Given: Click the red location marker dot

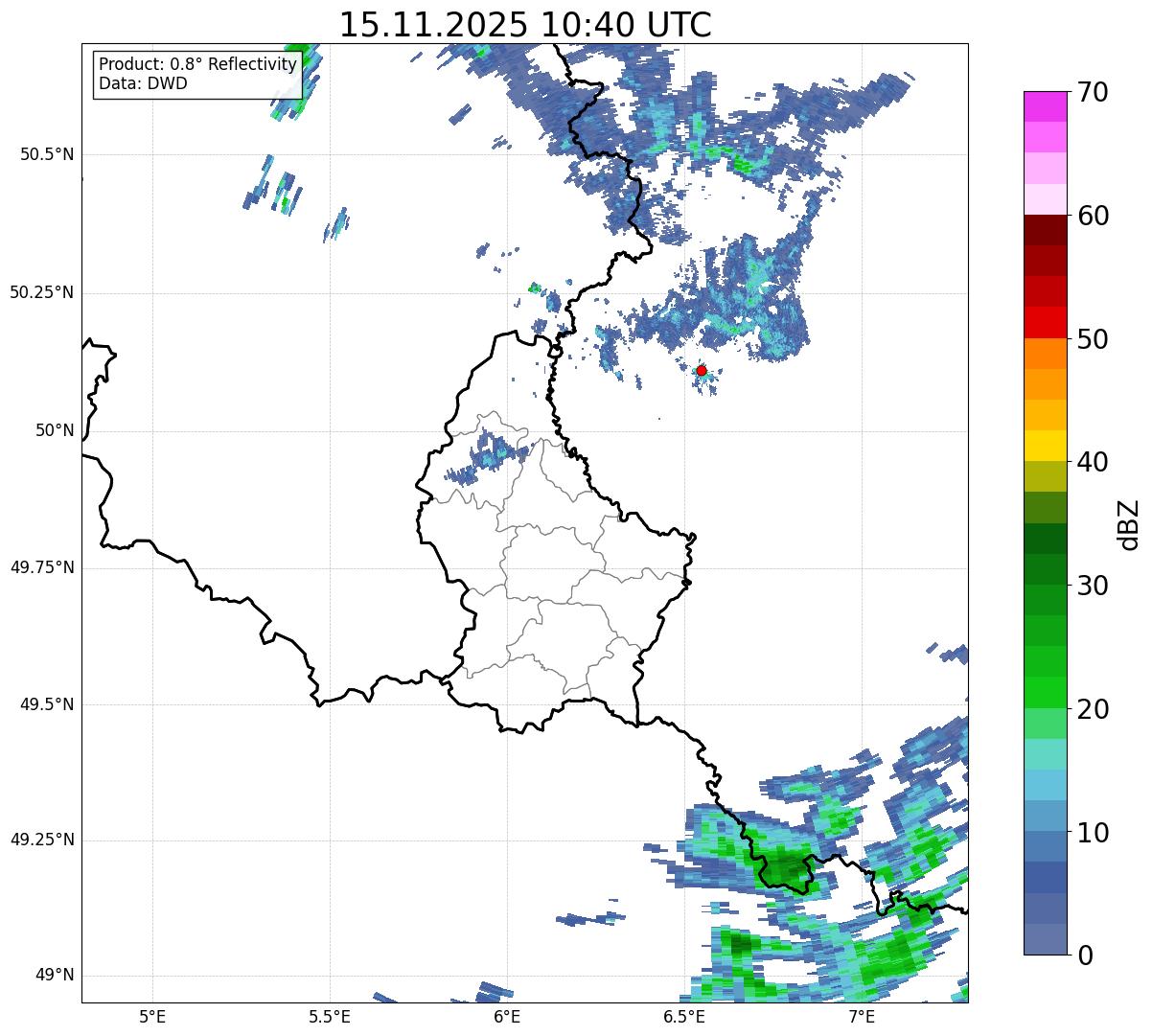Looking at the screenshot, I should coord(701,371).
